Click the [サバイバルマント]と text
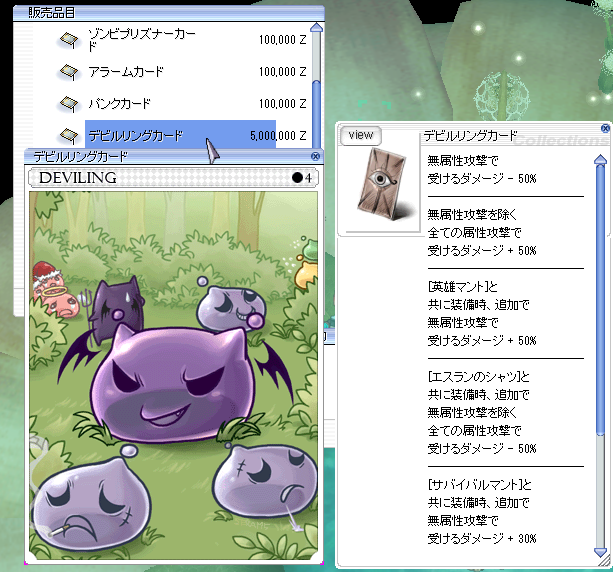 (x=480, y=484)
